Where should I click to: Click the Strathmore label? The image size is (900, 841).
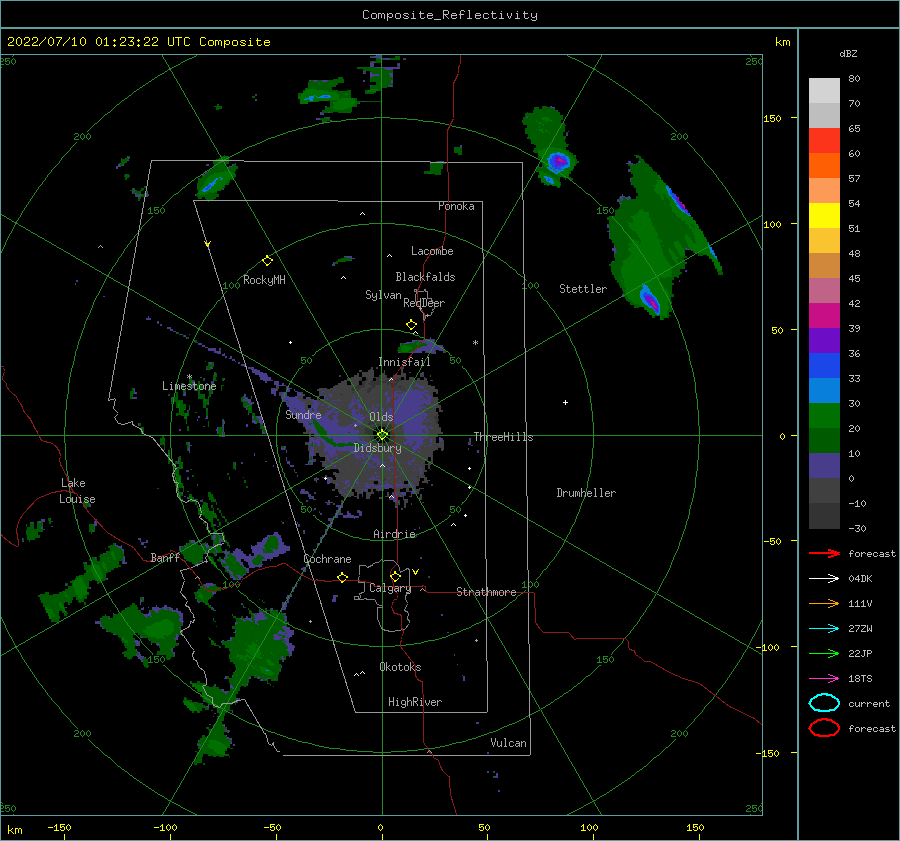(486, 592)
